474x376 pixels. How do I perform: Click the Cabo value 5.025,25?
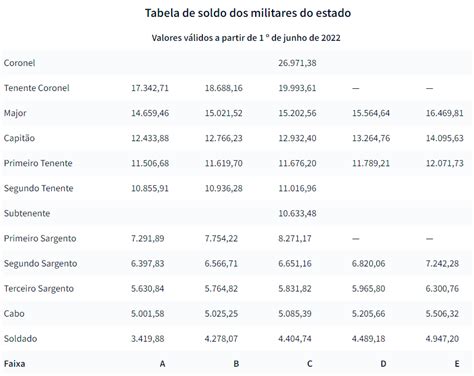(x=221, y=313)
